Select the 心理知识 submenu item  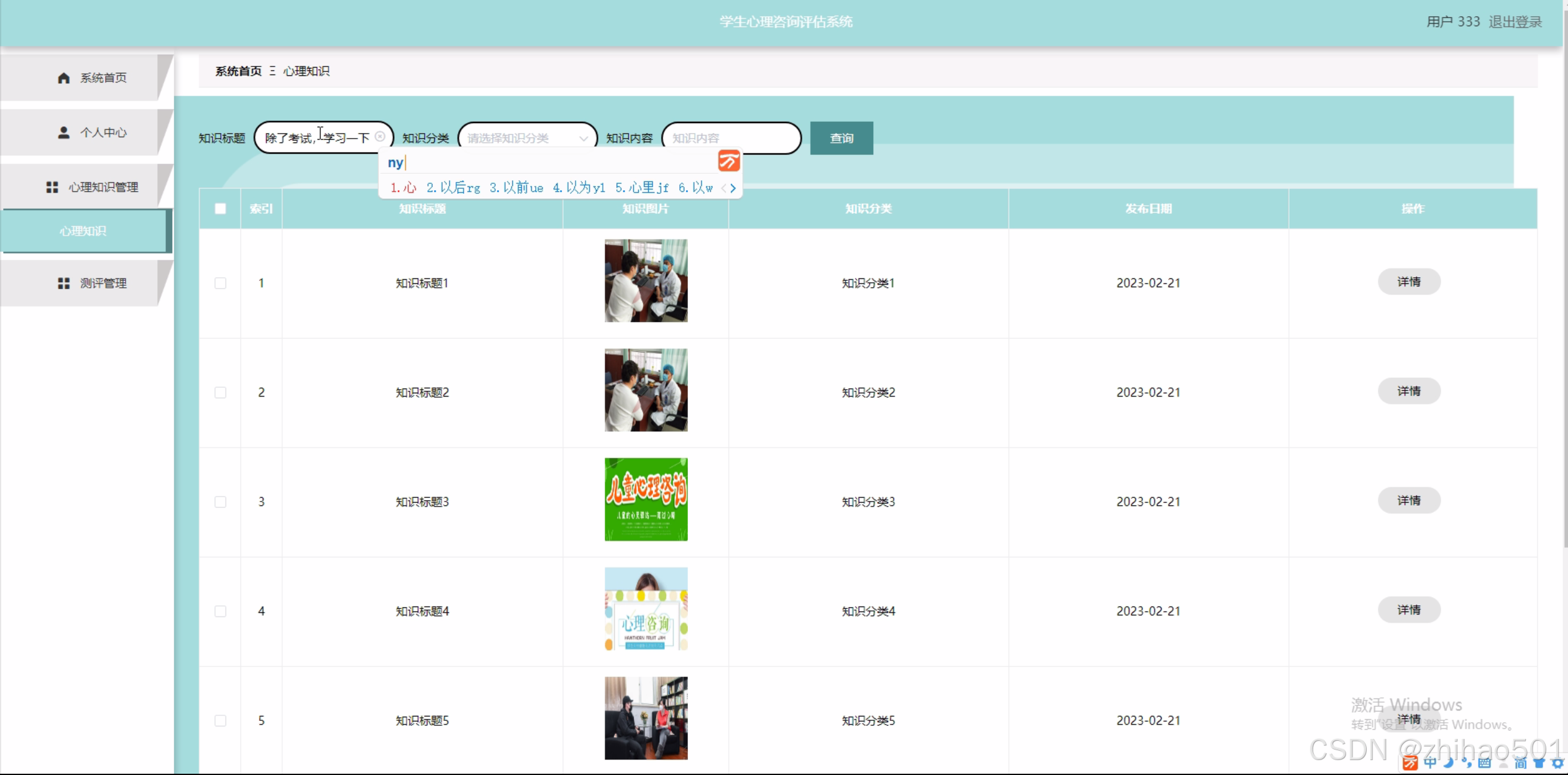click(84, 231)
